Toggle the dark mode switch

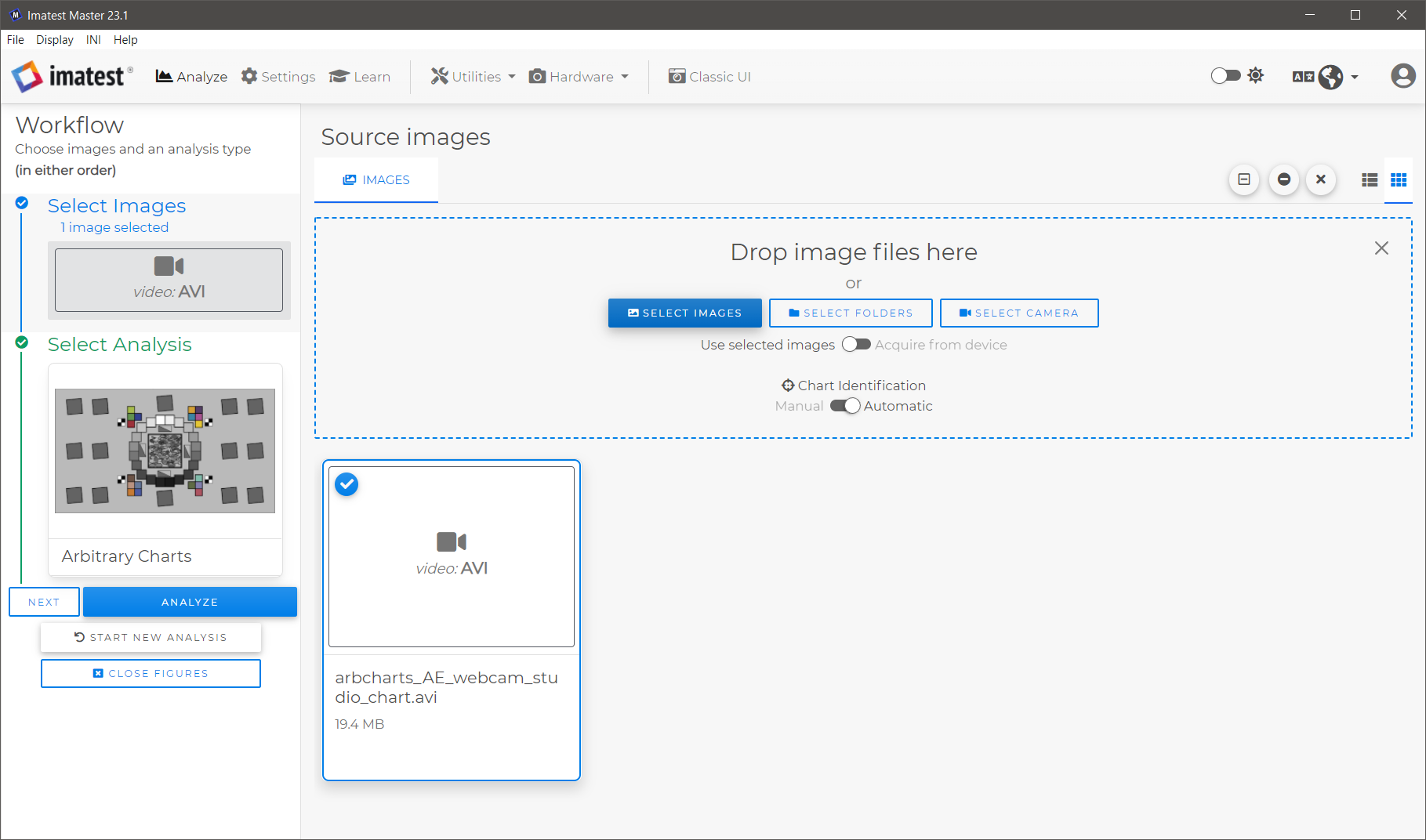1225,75
